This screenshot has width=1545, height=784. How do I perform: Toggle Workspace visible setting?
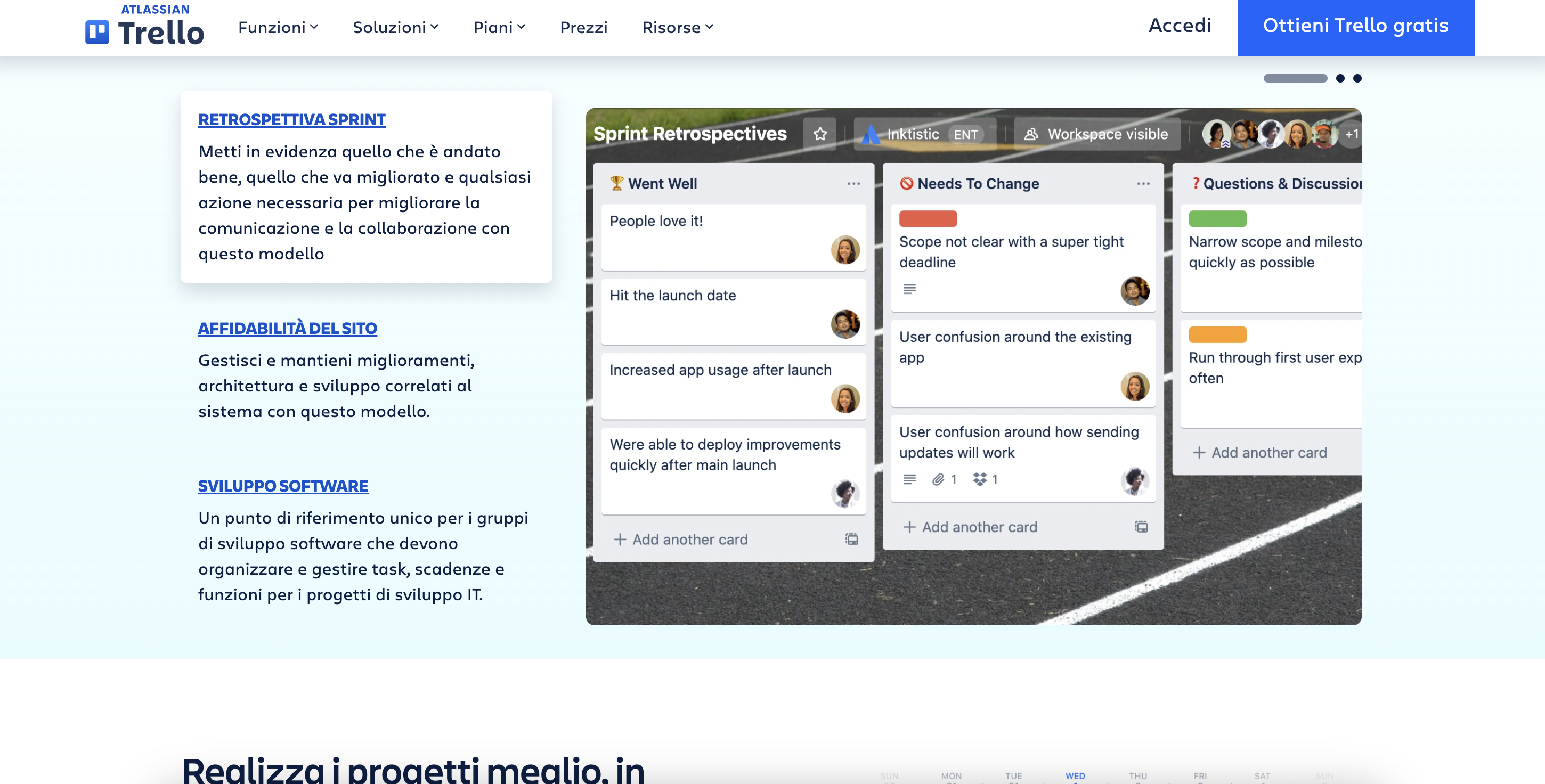click(1096, 134)
